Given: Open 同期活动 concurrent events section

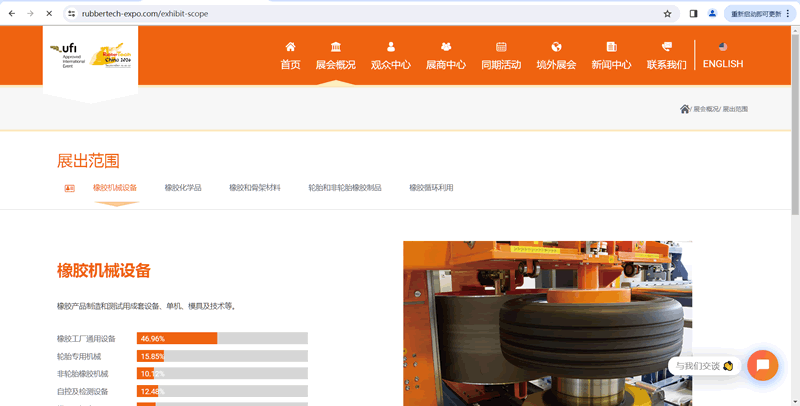Looking at the screenshot, I should tap(501, 56).
